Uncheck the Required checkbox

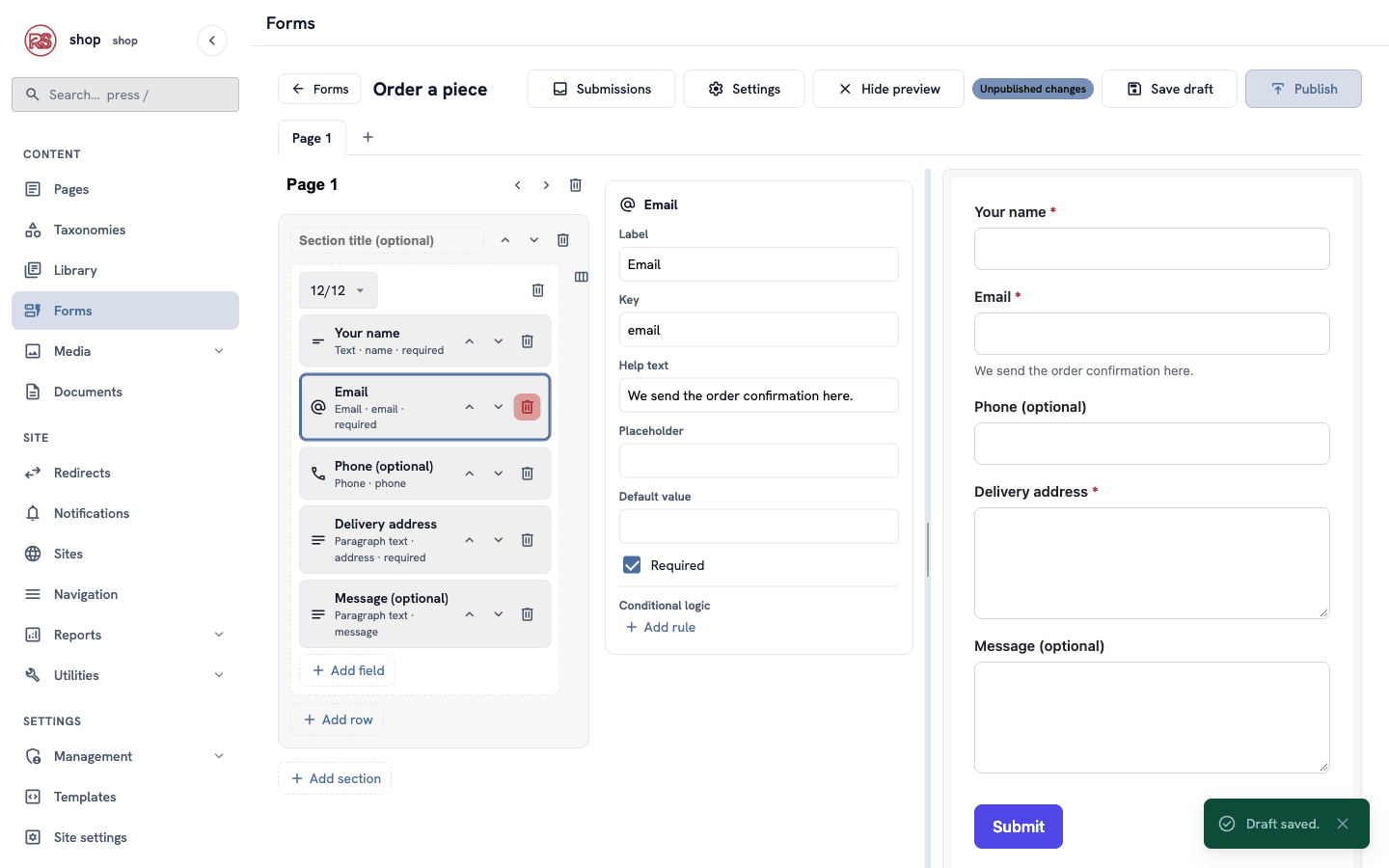(632, 565)
